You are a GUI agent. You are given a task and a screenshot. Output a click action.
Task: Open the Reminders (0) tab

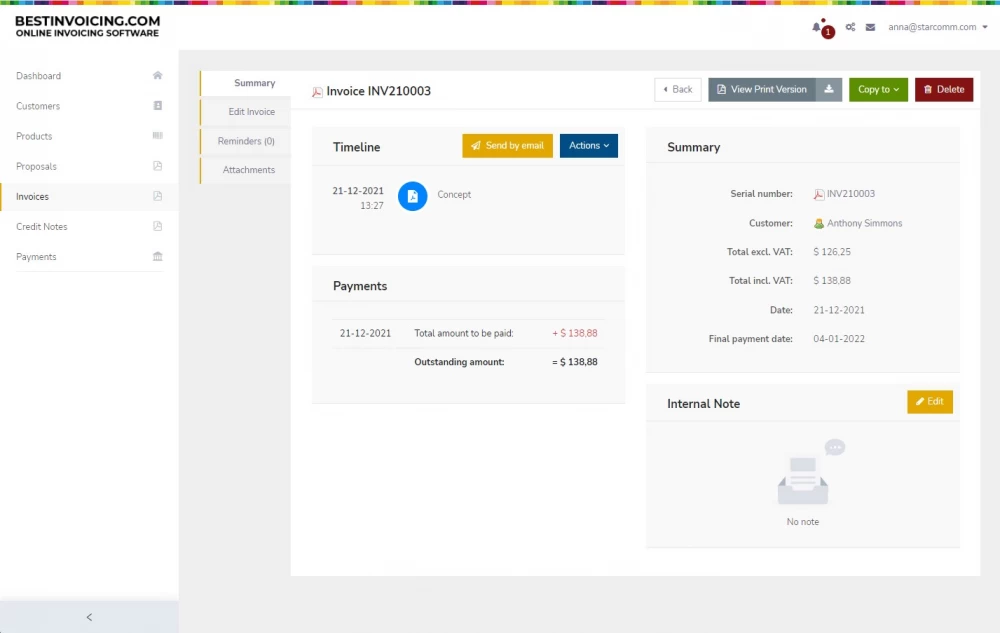[246, 142]
